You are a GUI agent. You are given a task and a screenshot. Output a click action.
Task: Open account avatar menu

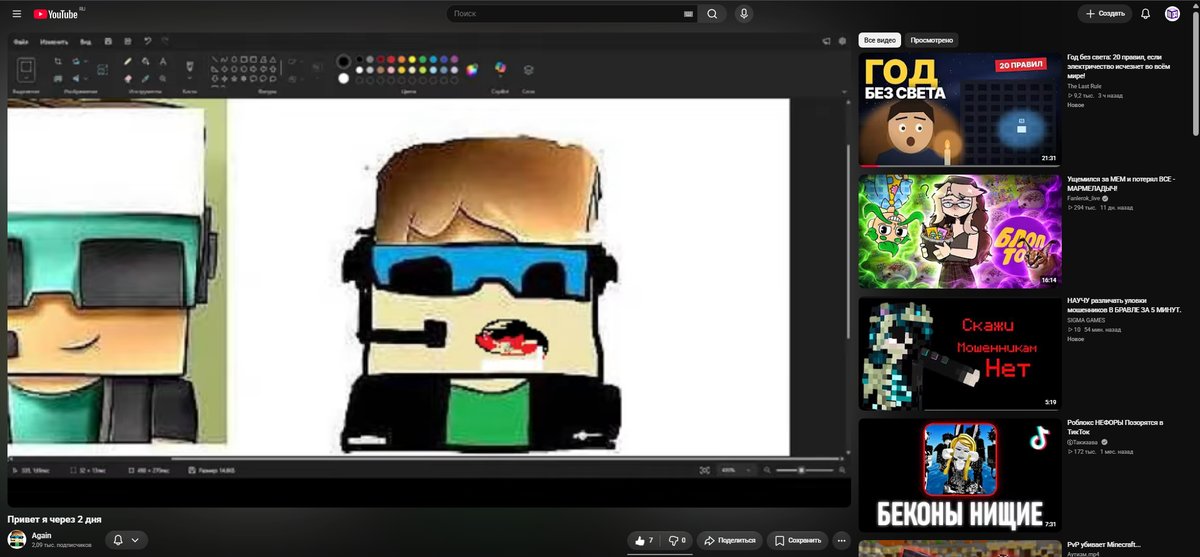pyautogui.click(x=1172, y=14)
